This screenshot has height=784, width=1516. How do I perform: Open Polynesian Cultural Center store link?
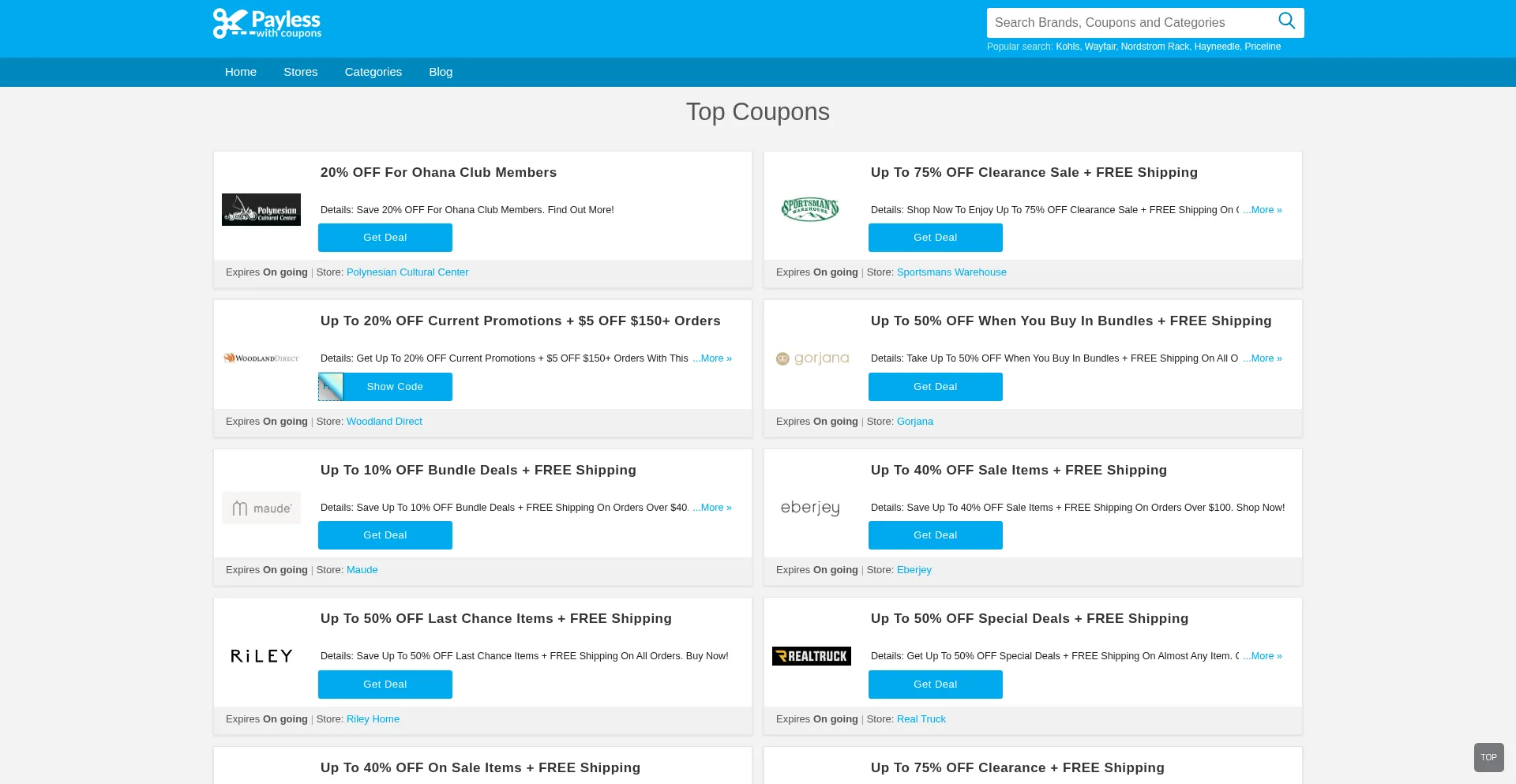tap(407, 272)
